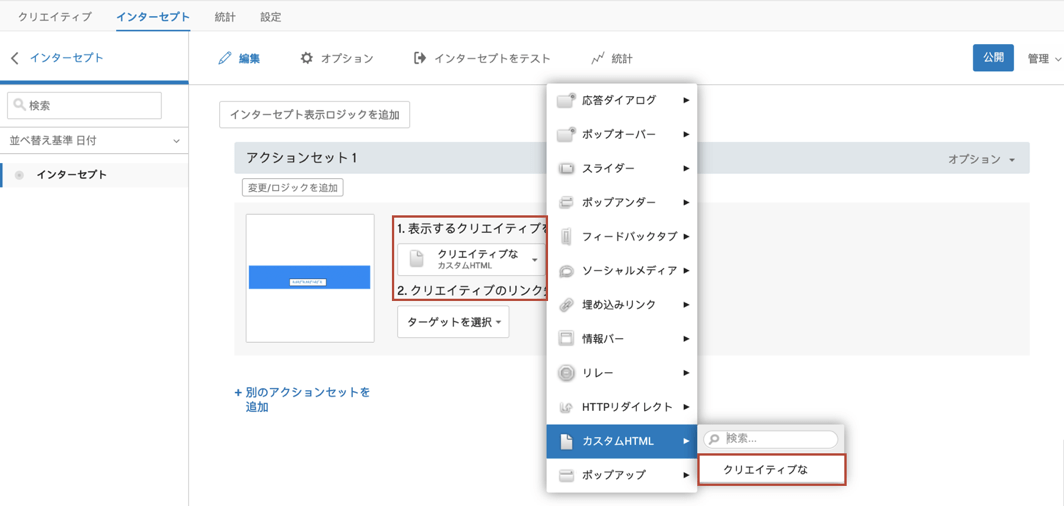Open the アクションセット1 オプション dropdown
Image resolution: width=1064 pixels, height=506 pixels.
(x=981, y=159)
